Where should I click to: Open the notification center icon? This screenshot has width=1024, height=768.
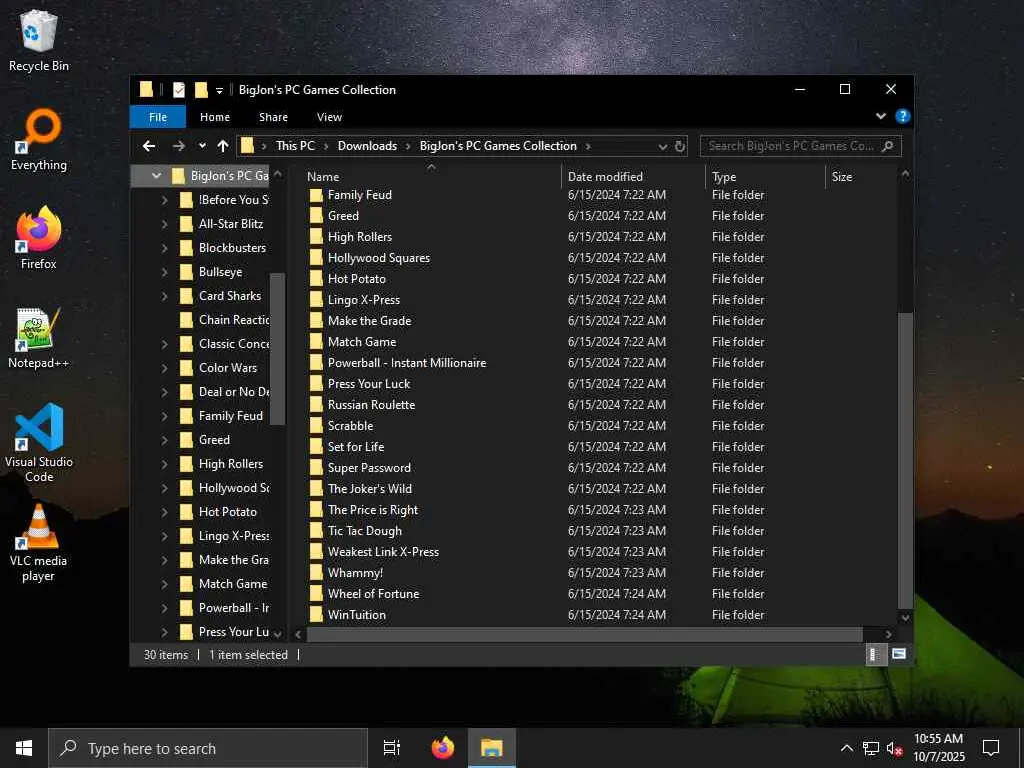pyautogui.click(x=991, y=748)
